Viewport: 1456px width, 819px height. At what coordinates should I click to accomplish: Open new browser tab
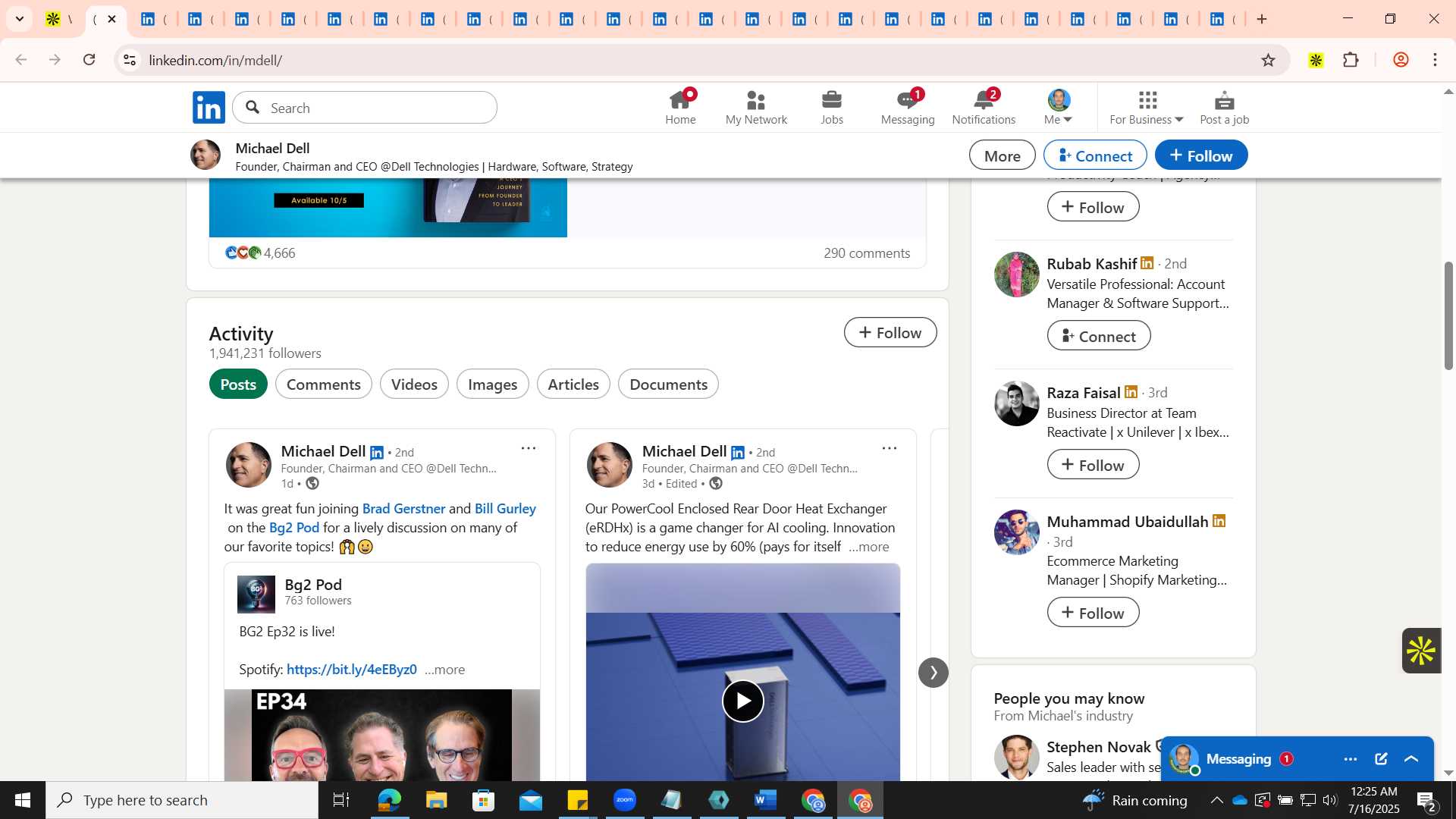point(1262,19)
